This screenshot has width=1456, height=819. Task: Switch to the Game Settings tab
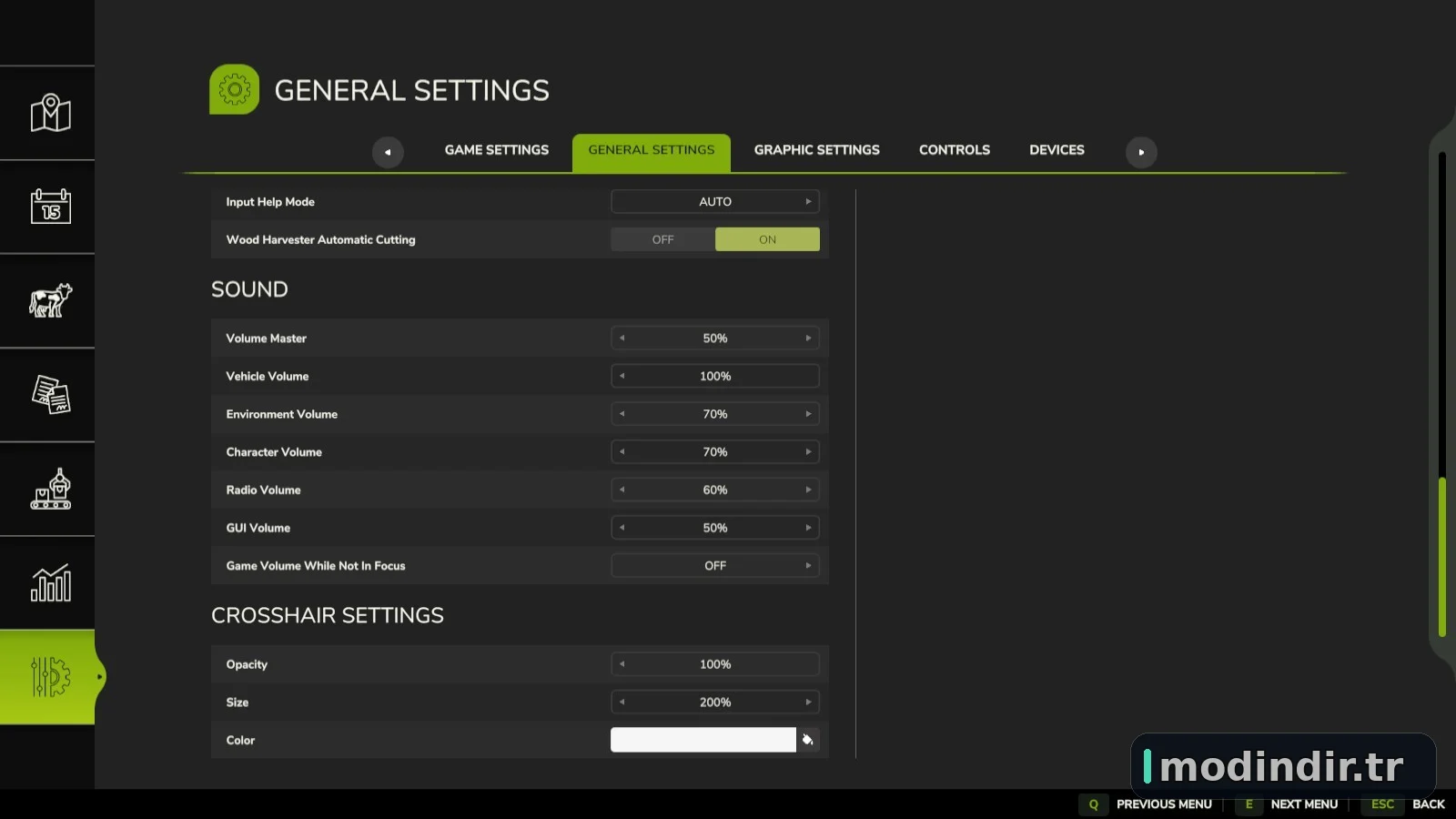coord(497,150)
